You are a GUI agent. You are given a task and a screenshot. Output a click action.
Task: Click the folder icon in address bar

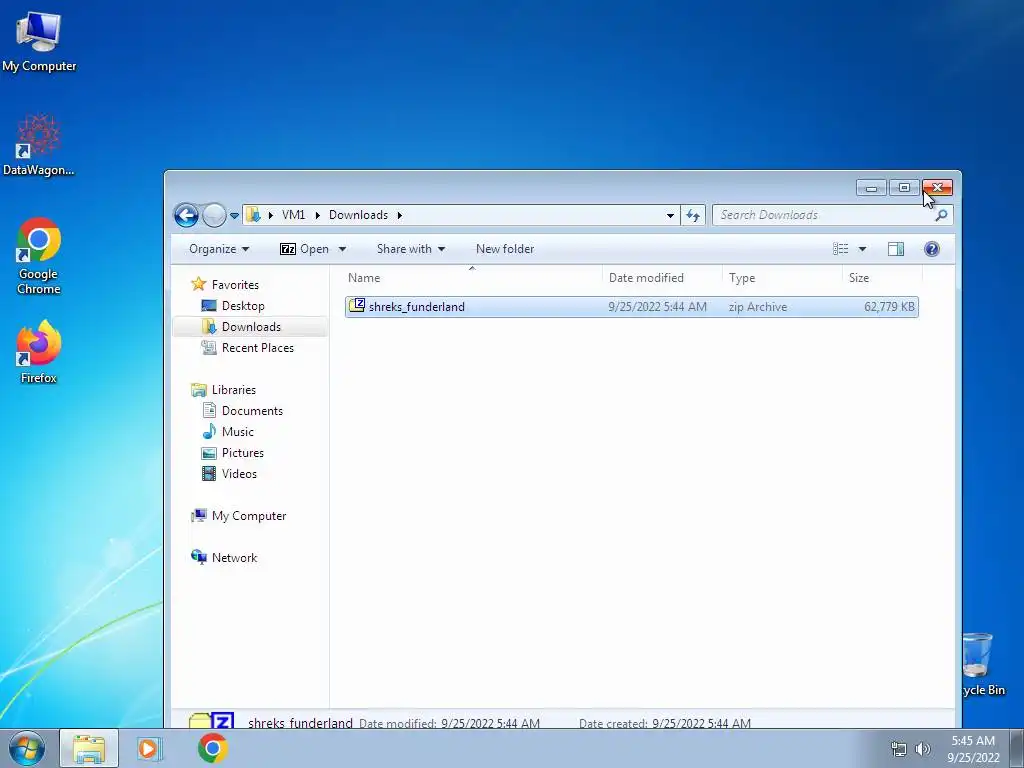pyautogui.click(x=253, y=215)
